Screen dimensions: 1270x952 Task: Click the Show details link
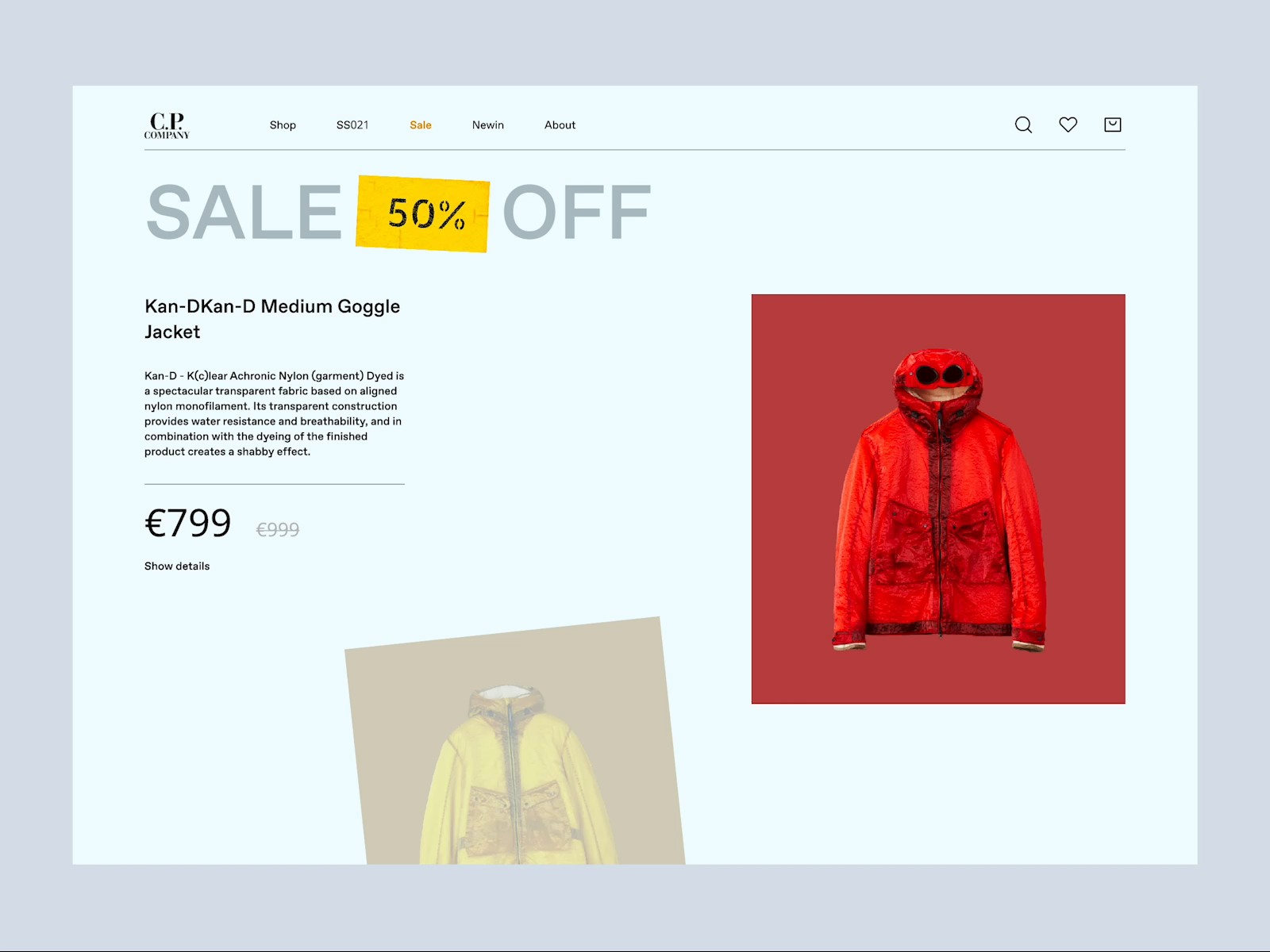(x=177, y=566)
